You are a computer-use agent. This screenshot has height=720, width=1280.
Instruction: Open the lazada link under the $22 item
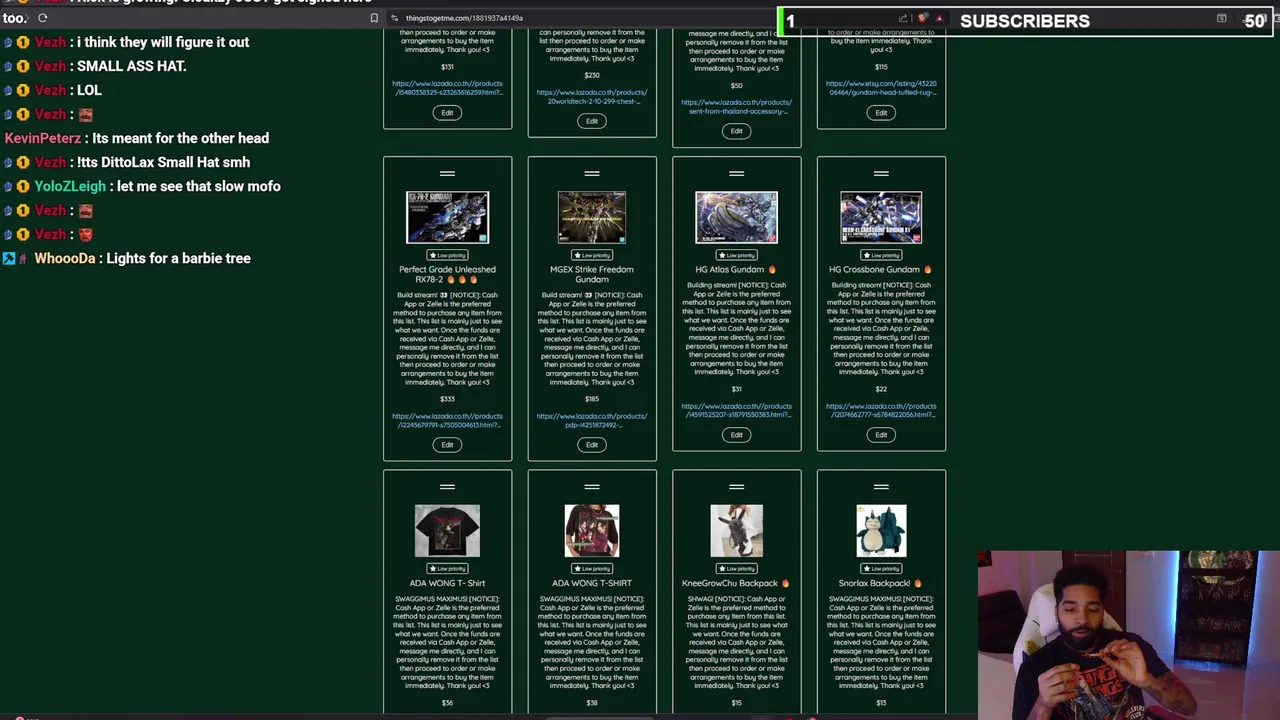881,411
